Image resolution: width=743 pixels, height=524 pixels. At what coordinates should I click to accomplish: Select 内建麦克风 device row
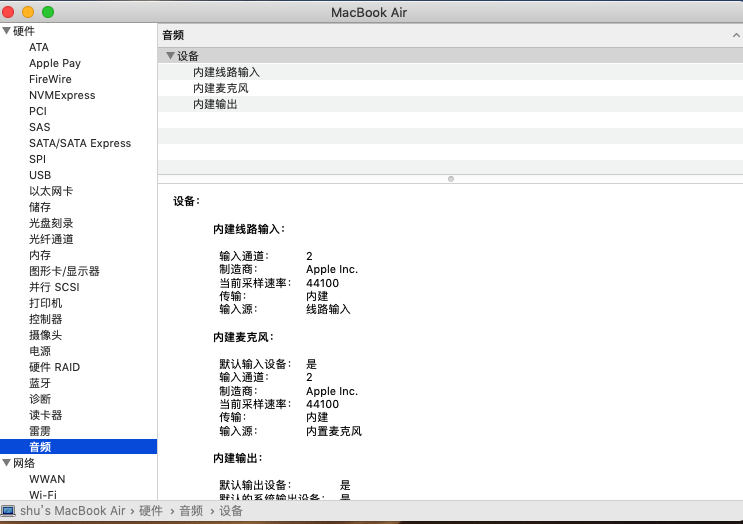point(450,88)
